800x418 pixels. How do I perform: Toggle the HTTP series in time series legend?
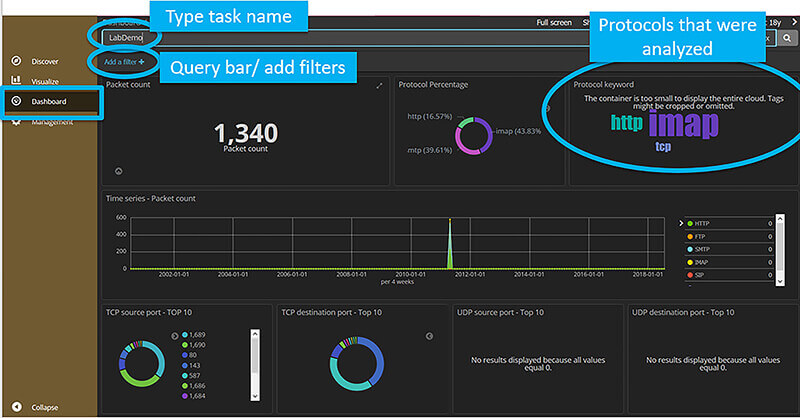pos(688,222)
